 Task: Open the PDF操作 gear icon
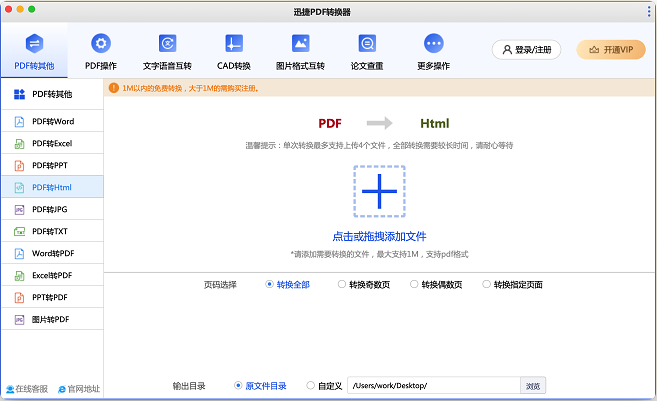[101, 43]
